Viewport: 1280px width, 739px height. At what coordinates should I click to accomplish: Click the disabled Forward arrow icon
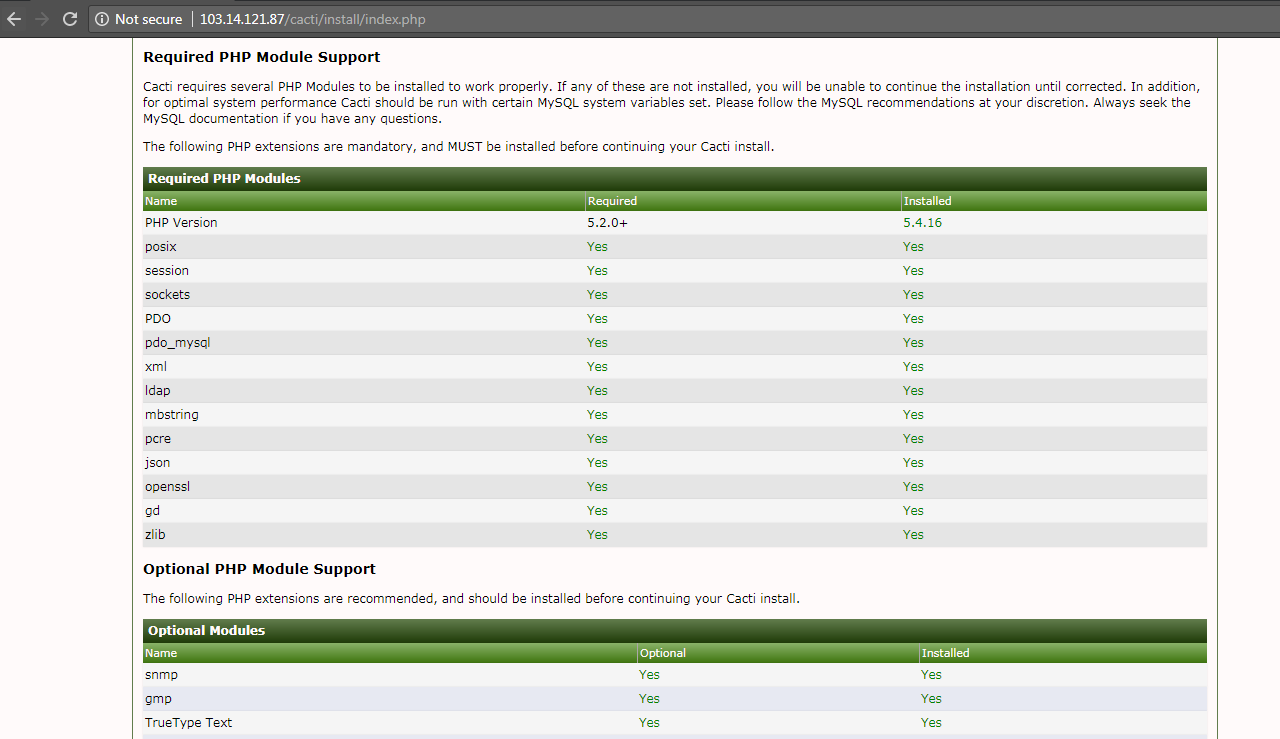tap(41, 18)
